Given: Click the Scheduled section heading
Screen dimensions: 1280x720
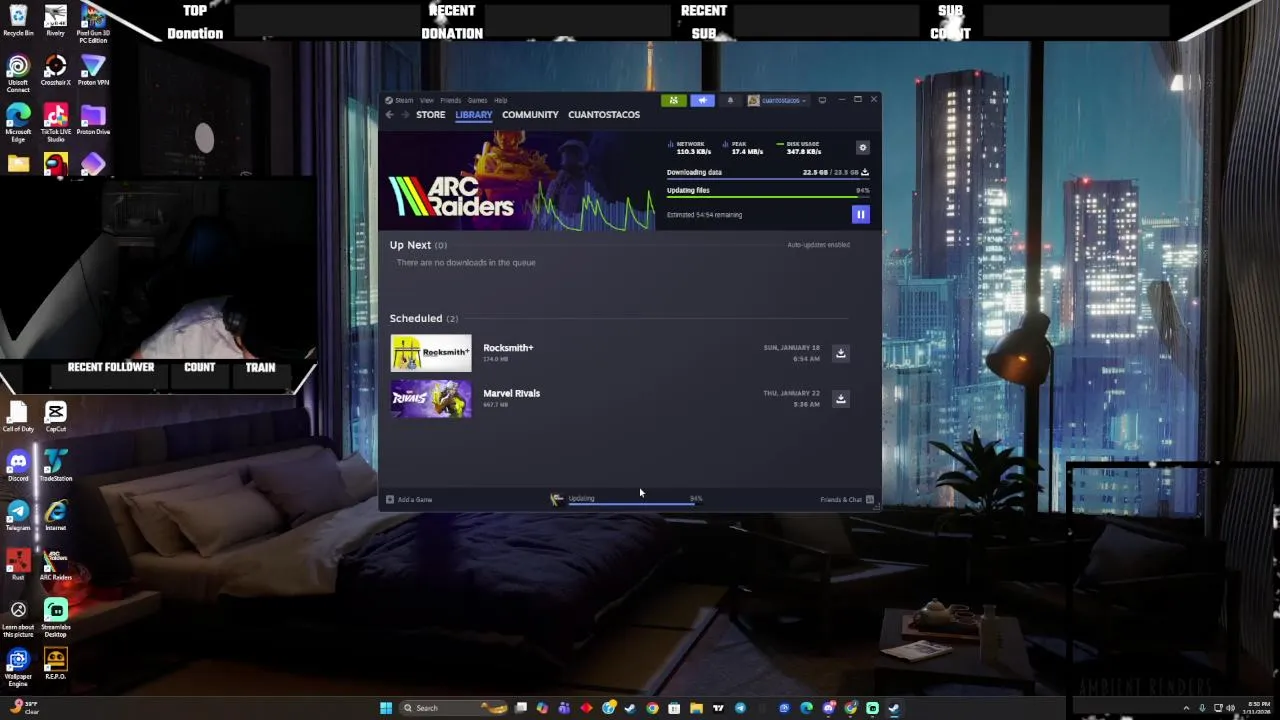Looking at the screenshot, I should [x=424, y=318].
